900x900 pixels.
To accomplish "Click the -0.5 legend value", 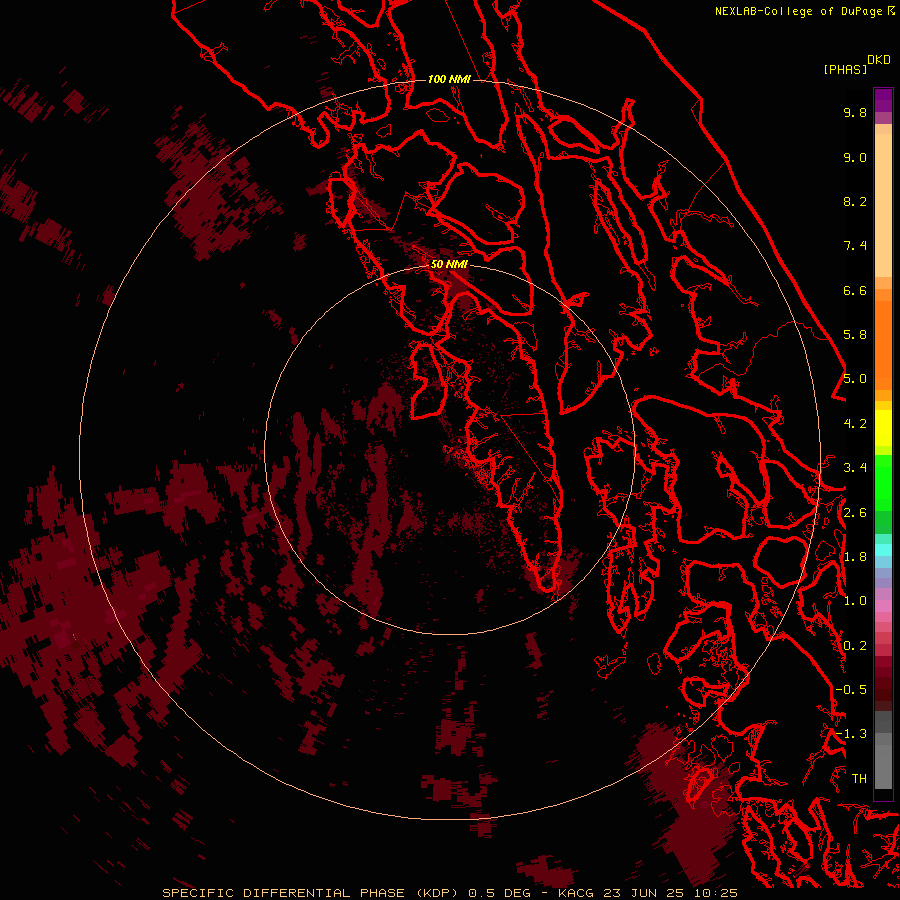I will tap(851, 690).
